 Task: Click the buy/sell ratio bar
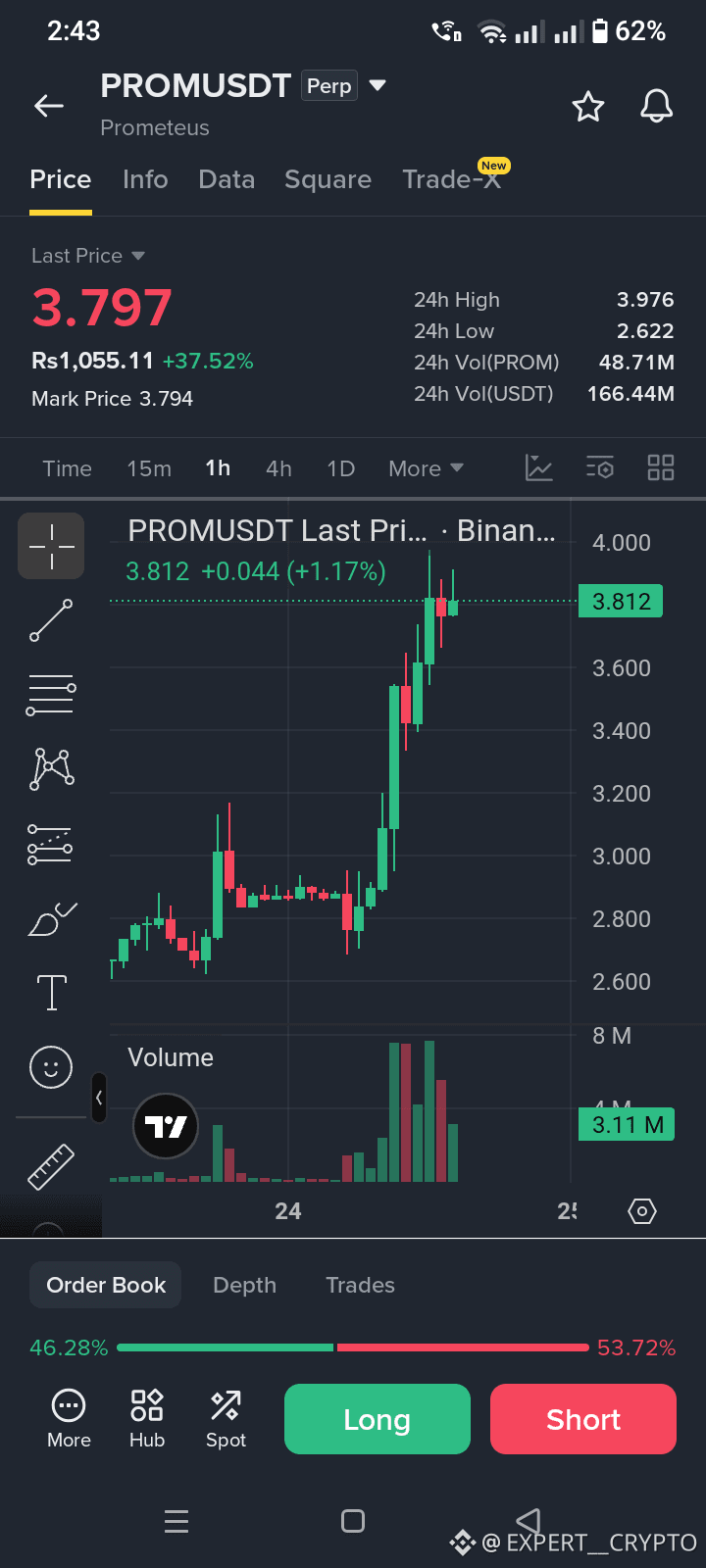point(353,1347)
